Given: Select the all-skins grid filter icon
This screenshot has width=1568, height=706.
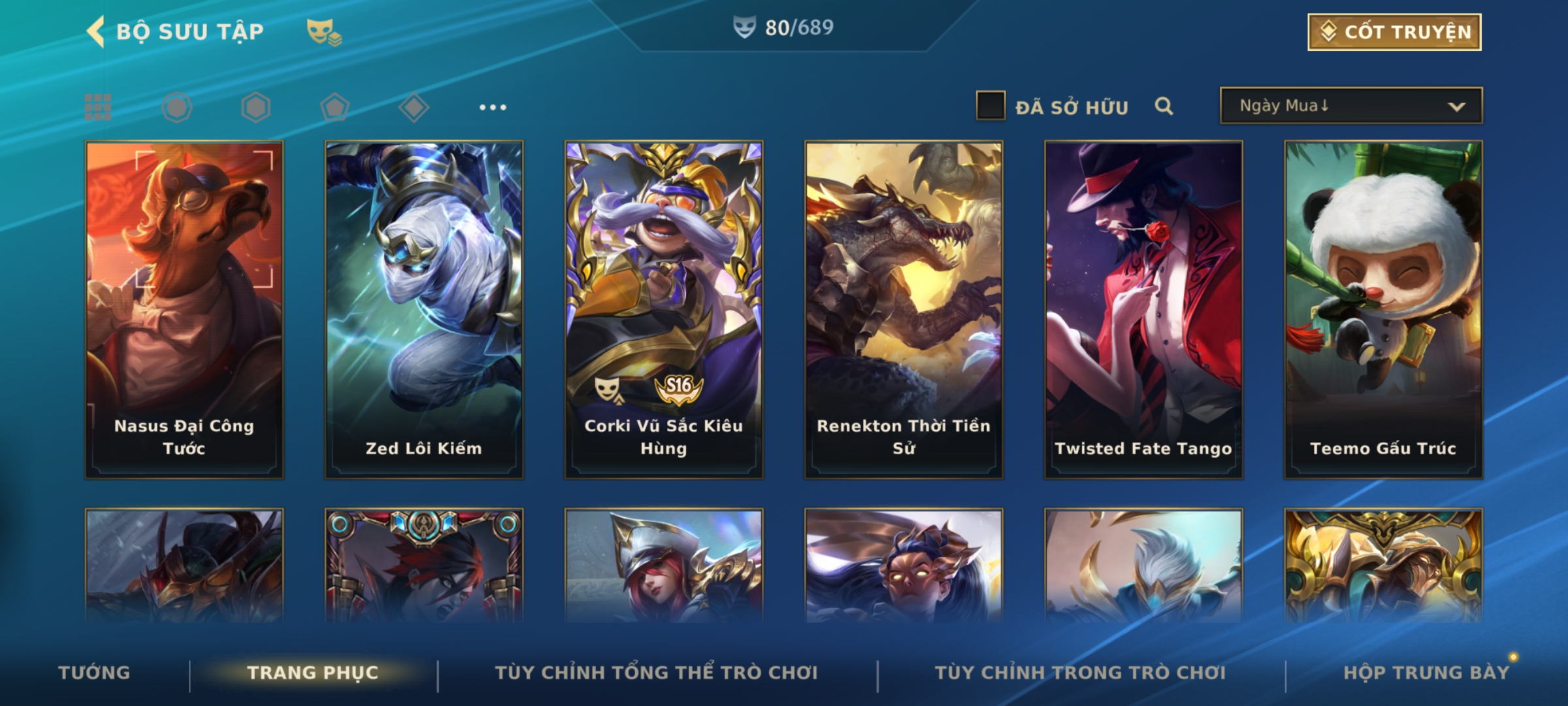Looking at the screenshot, I should [98, 107].
